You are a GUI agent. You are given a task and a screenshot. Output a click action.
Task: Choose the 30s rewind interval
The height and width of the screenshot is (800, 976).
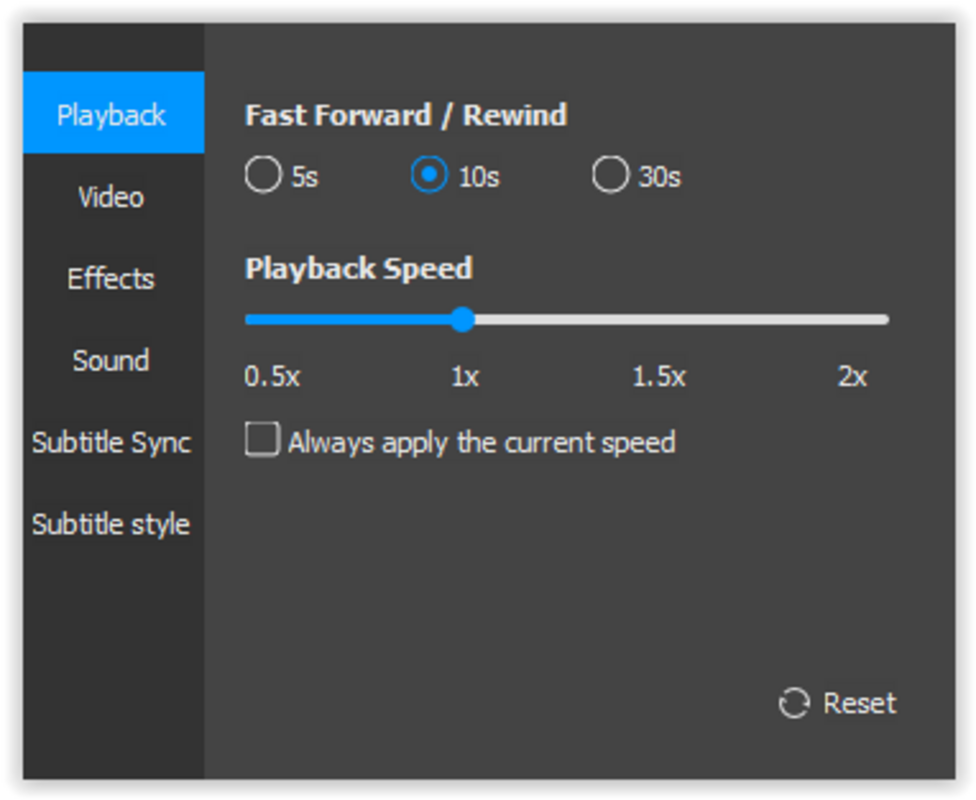[x=609, y=175]
